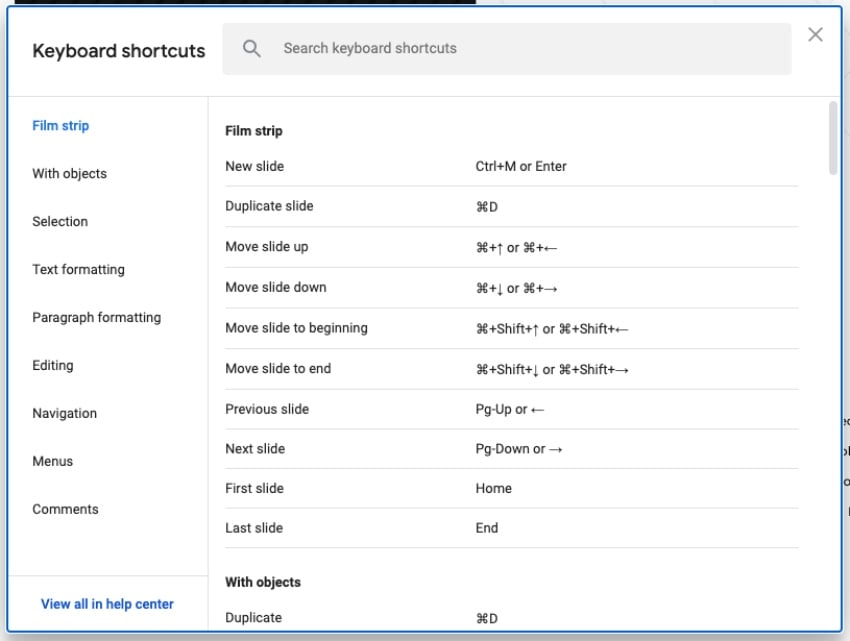The image size is (850, 641).
Task: Type in the Search keyboard shortcuts field
Action: [520, 49]
